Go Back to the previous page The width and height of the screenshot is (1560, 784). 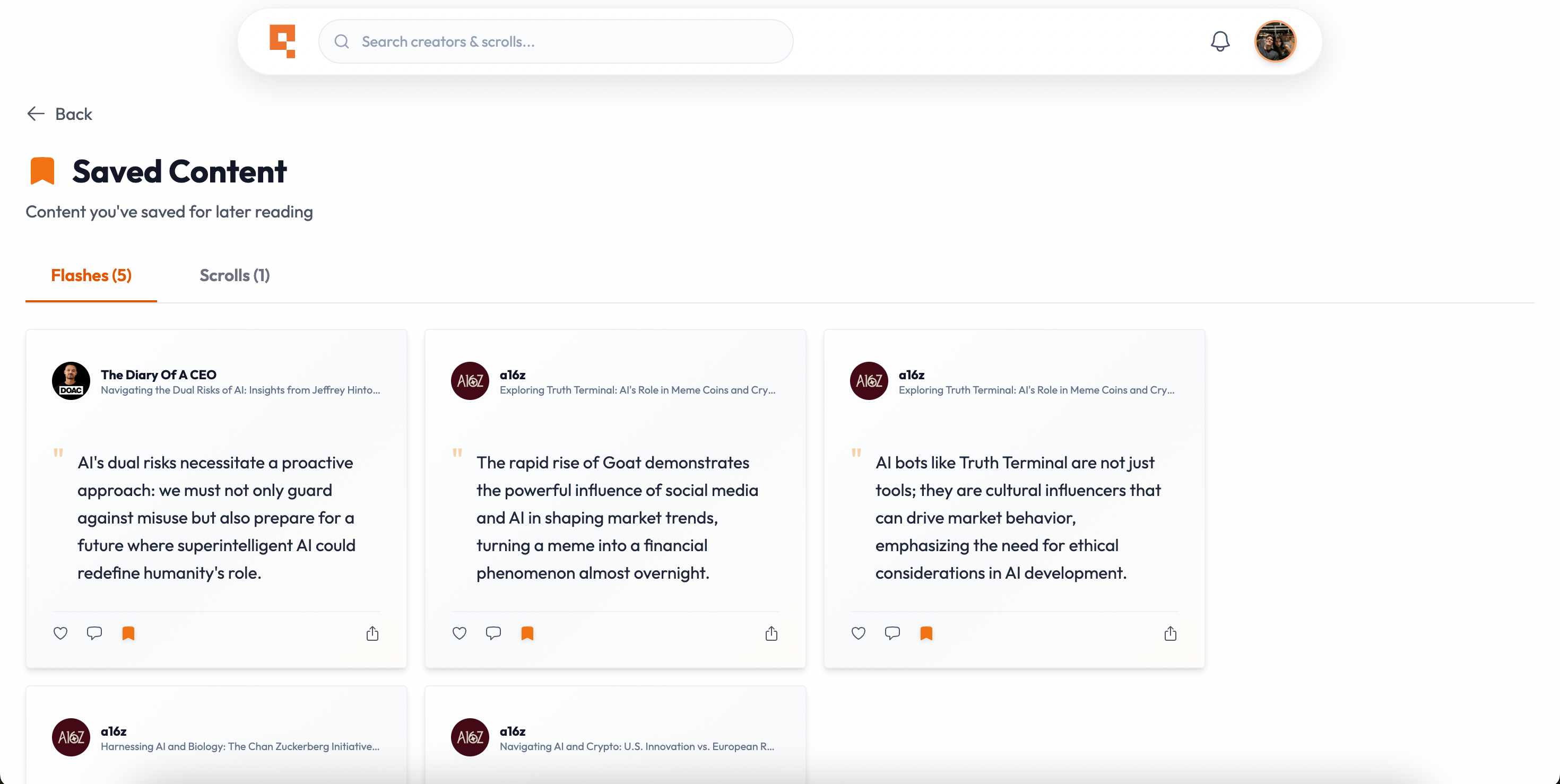click(x=60, y=114)
